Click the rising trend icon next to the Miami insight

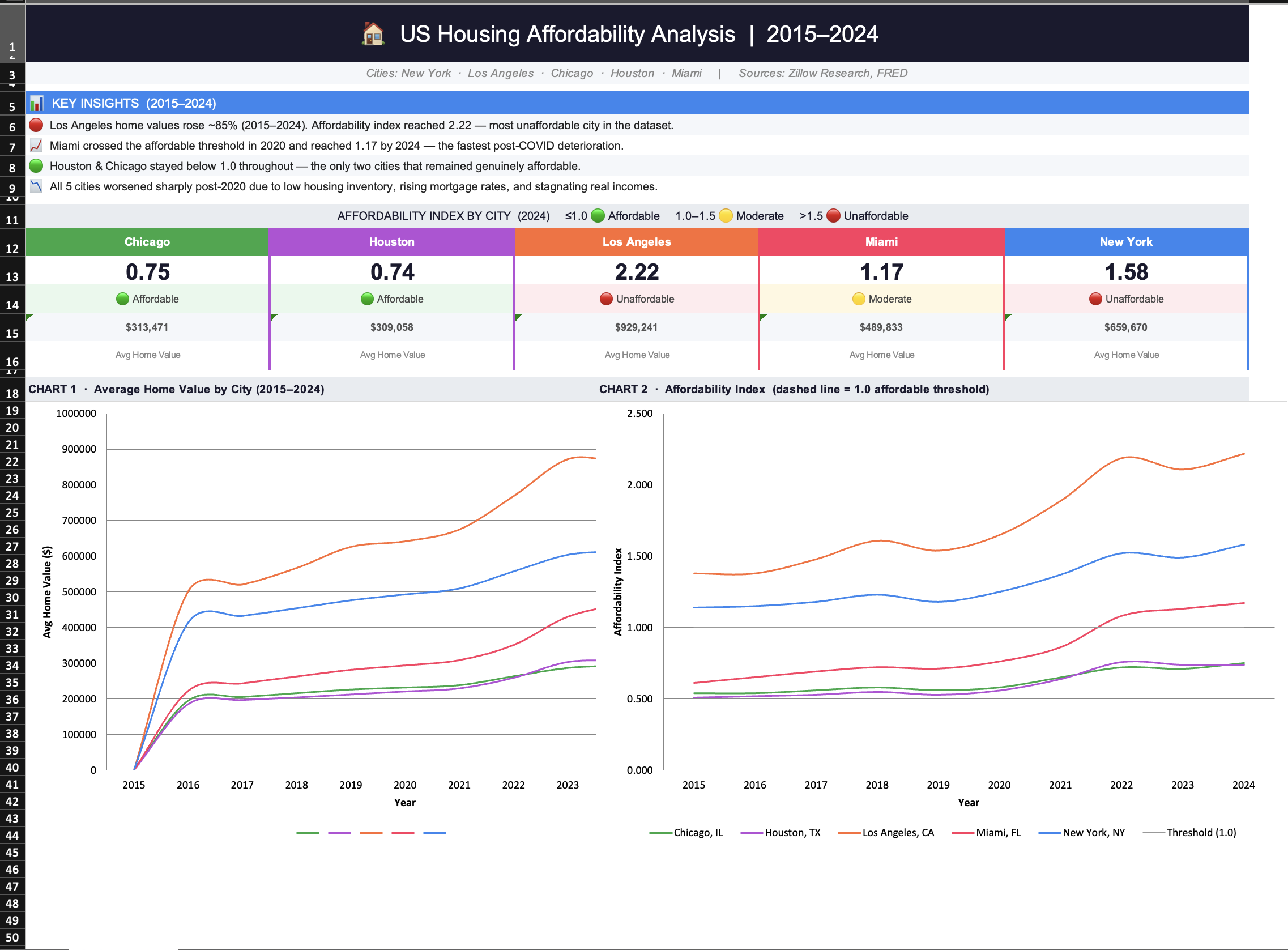coord(36,146)
